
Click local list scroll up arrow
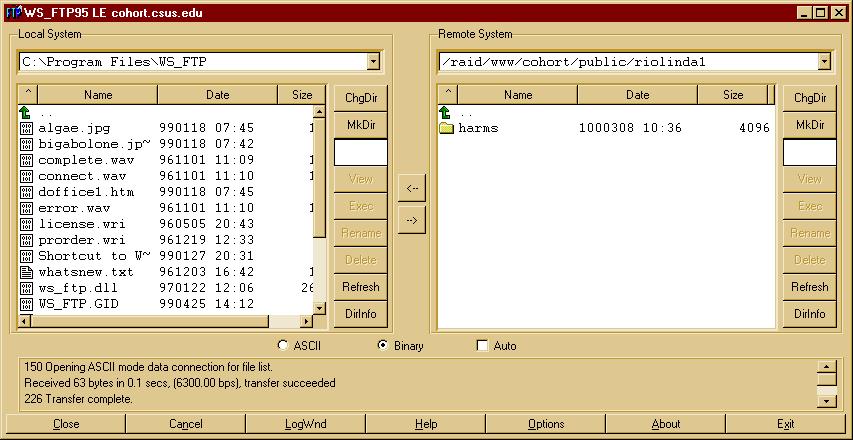[x=319, y=111]
